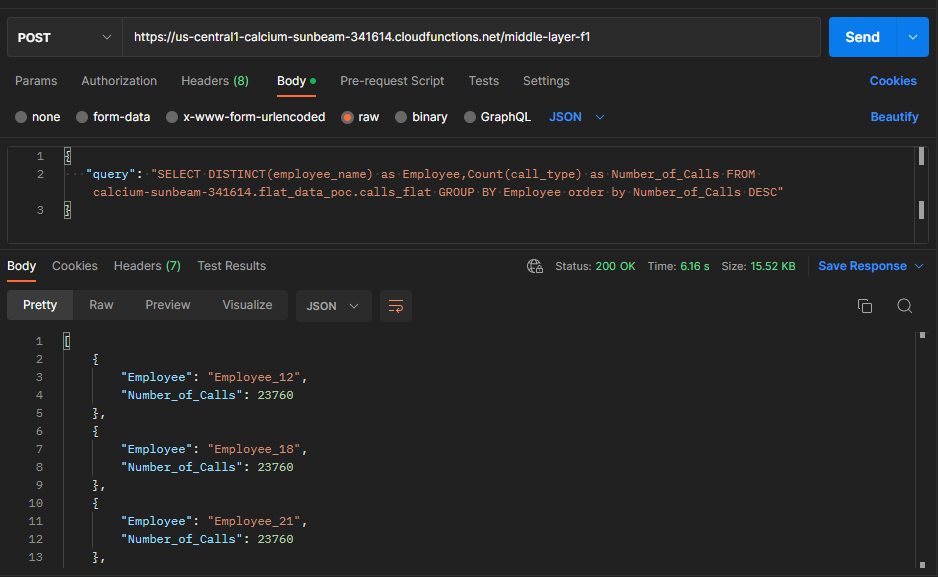This screenshot has height=577, width=938.
Task: Open the POST method dropdown
Action: pos(65,37)
